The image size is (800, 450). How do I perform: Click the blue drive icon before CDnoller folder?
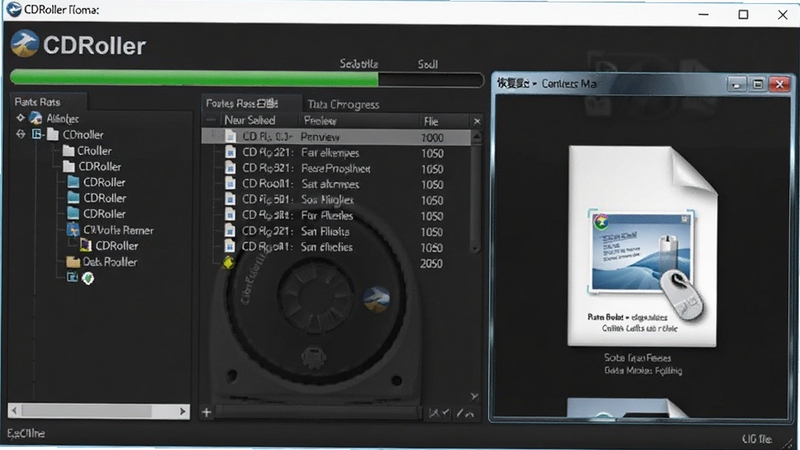pos(37,134)
